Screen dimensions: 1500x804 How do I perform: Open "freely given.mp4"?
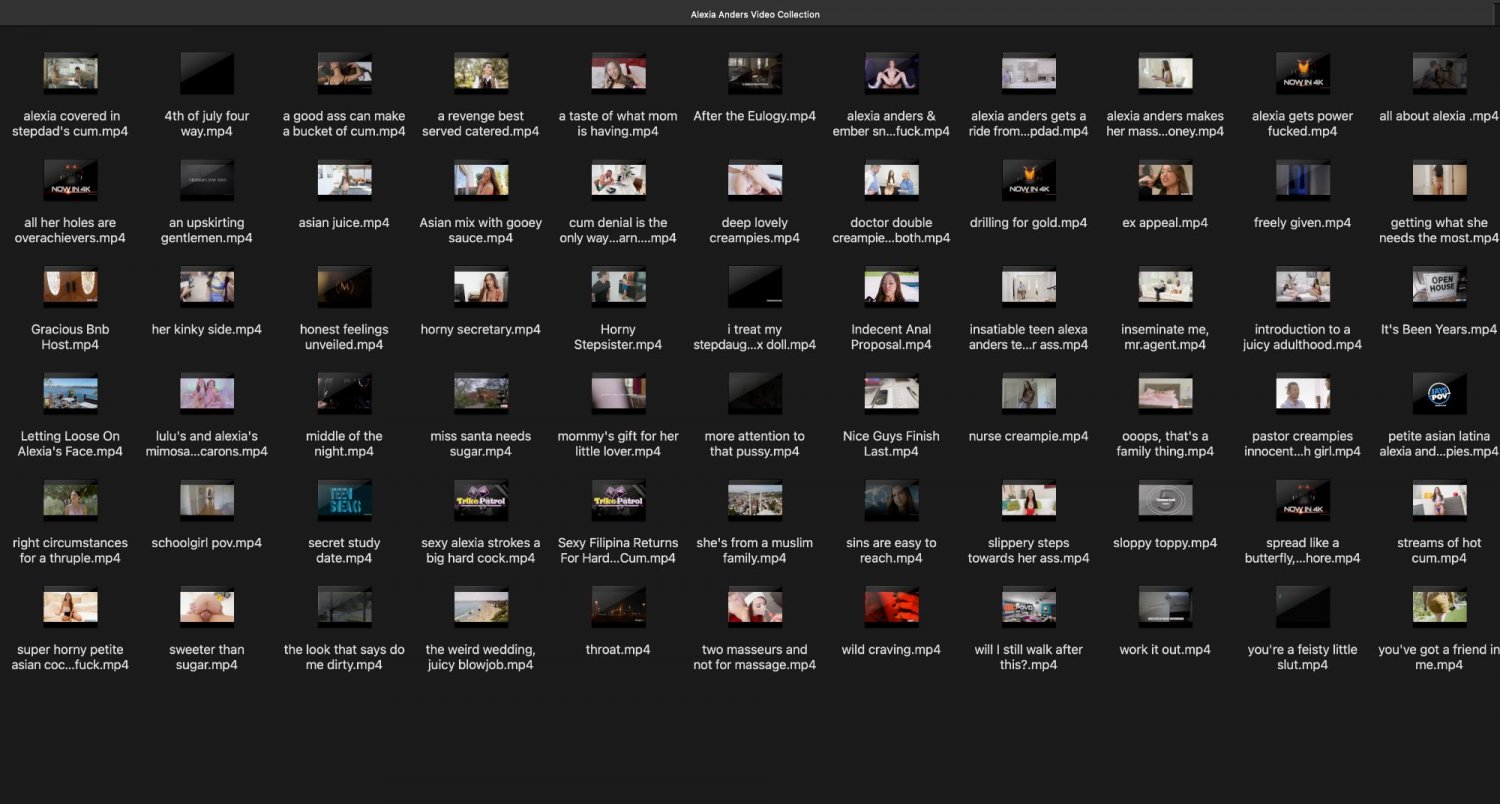click(1302, 178)
